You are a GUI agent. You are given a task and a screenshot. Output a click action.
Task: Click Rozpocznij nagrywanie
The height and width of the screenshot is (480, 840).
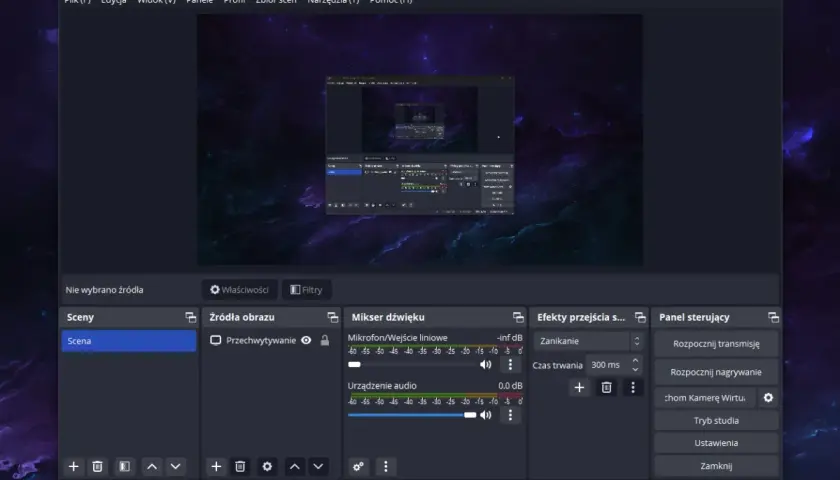tap(716, 372)
